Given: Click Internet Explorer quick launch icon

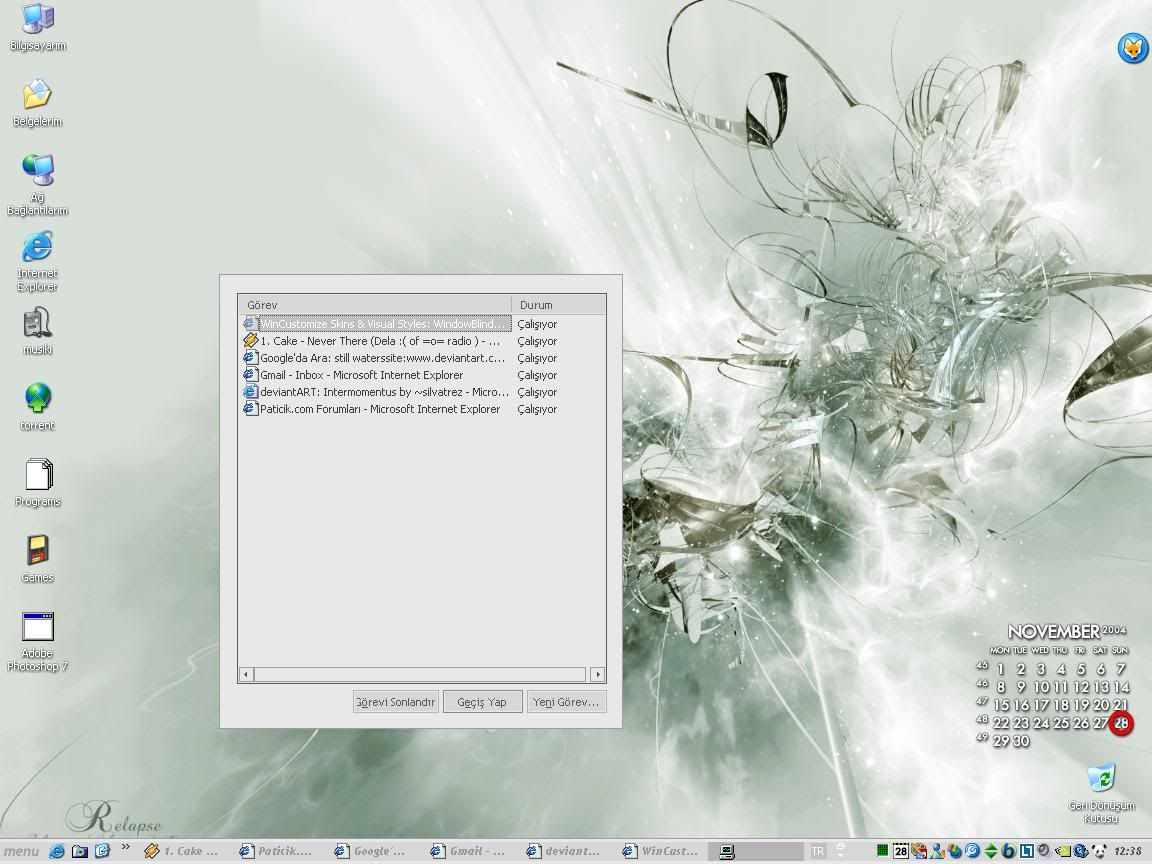Looking at the screenshot, I should [x=57, y=851].
